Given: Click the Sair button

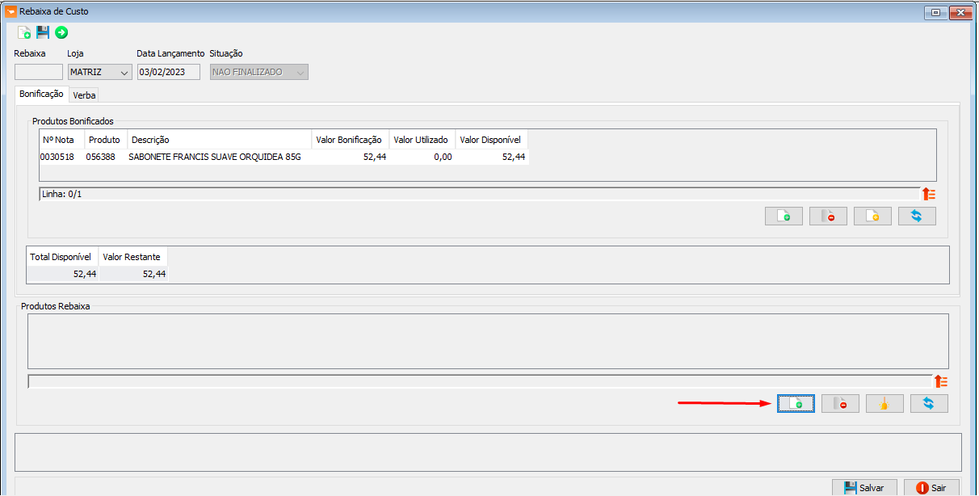Looking at the screenshot, I should point(932,488).
